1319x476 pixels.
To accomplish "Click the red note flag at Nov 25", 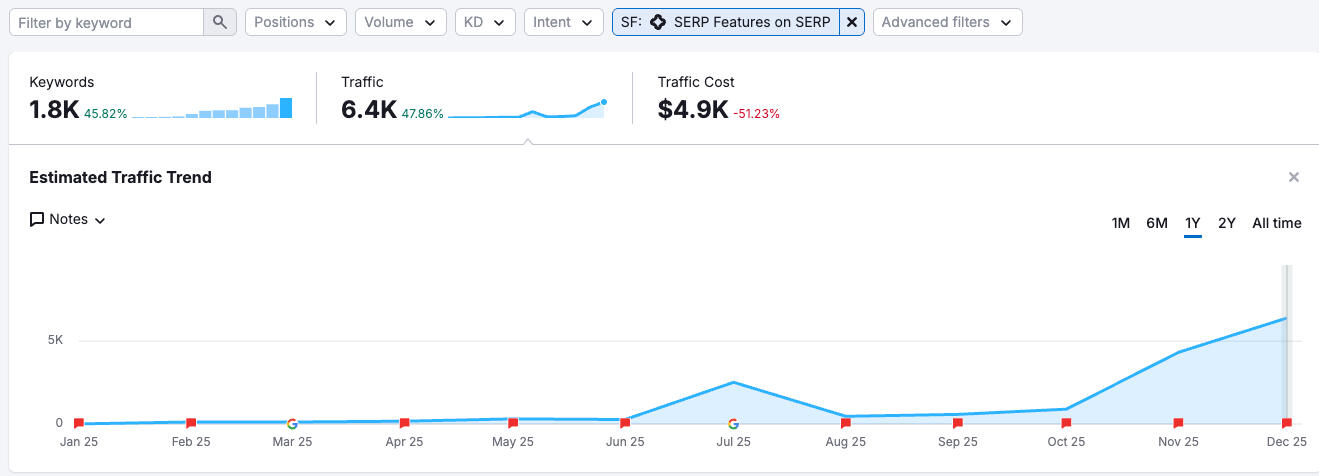I will pyautogui.click(x=1178, y=423).
